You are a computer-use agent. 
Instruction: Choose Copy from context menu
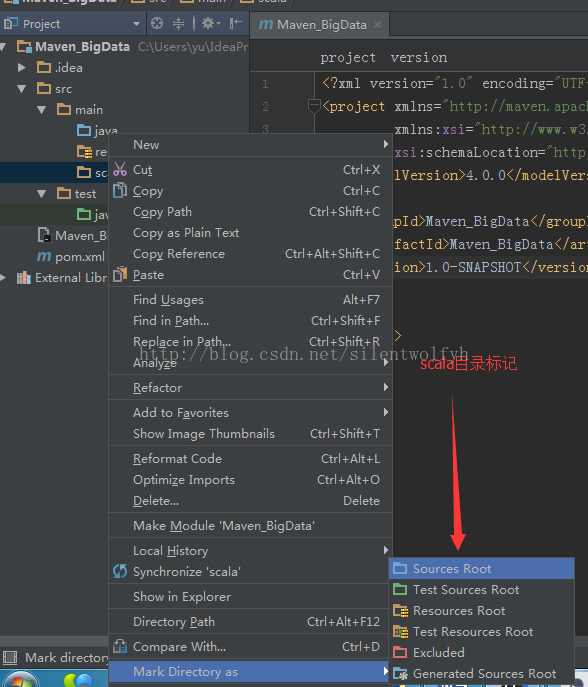point(251,191)
